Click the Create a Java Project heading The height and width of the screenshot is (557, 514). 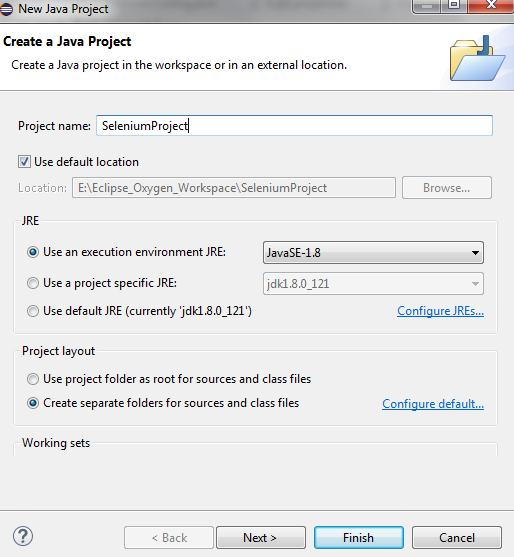point(67,42)
